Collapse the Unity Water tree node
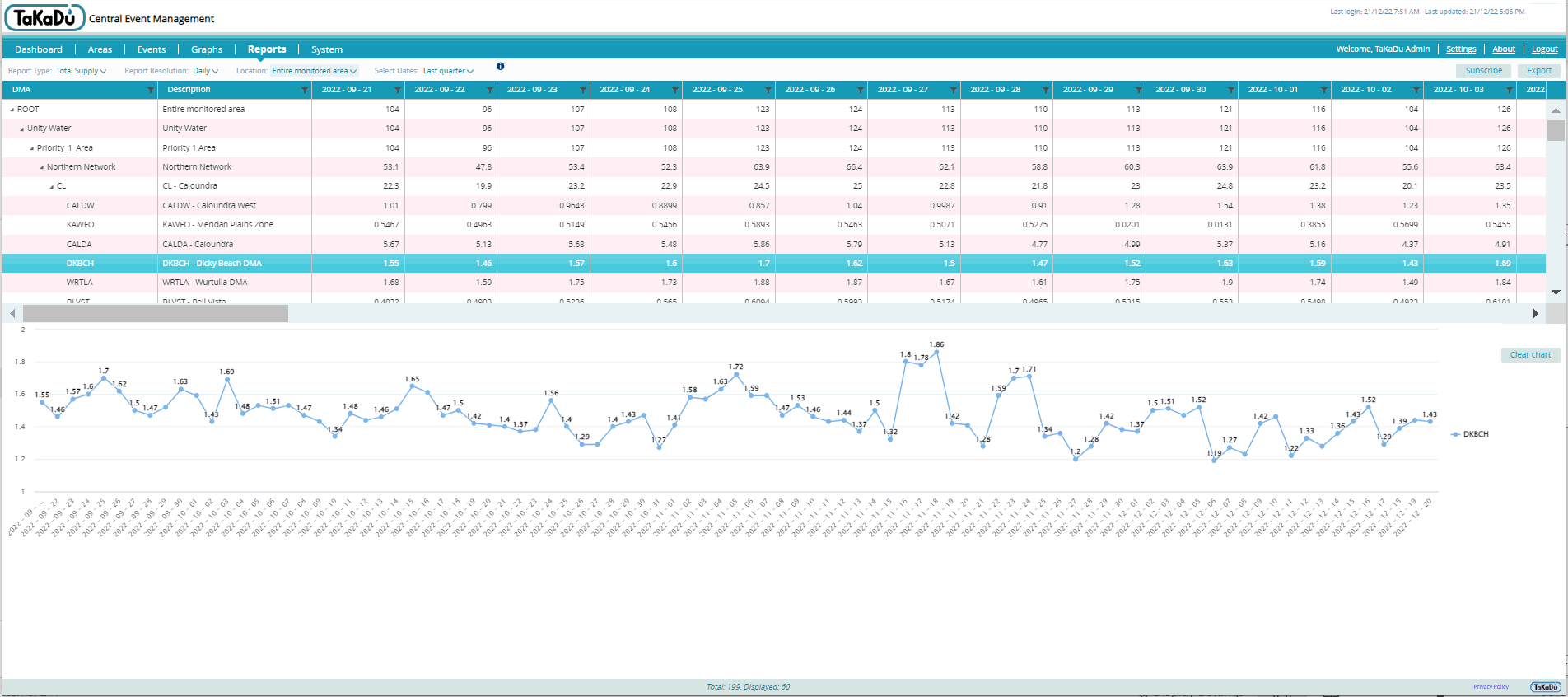The width and height of the screenshot is (1568, 697). pos(21,129)
